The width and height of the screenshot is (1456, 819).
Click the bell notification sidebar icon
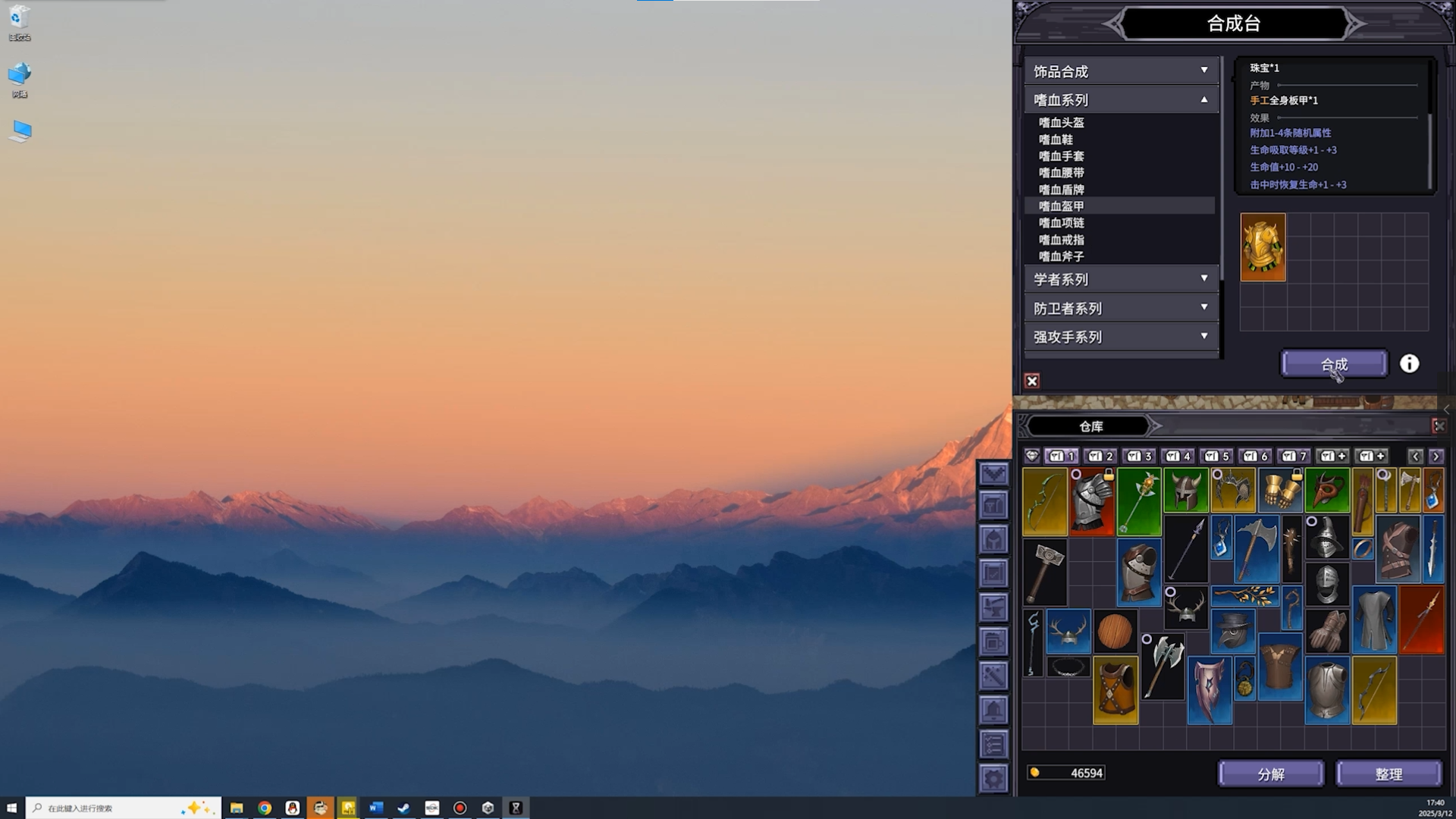(x=993, y=711)
